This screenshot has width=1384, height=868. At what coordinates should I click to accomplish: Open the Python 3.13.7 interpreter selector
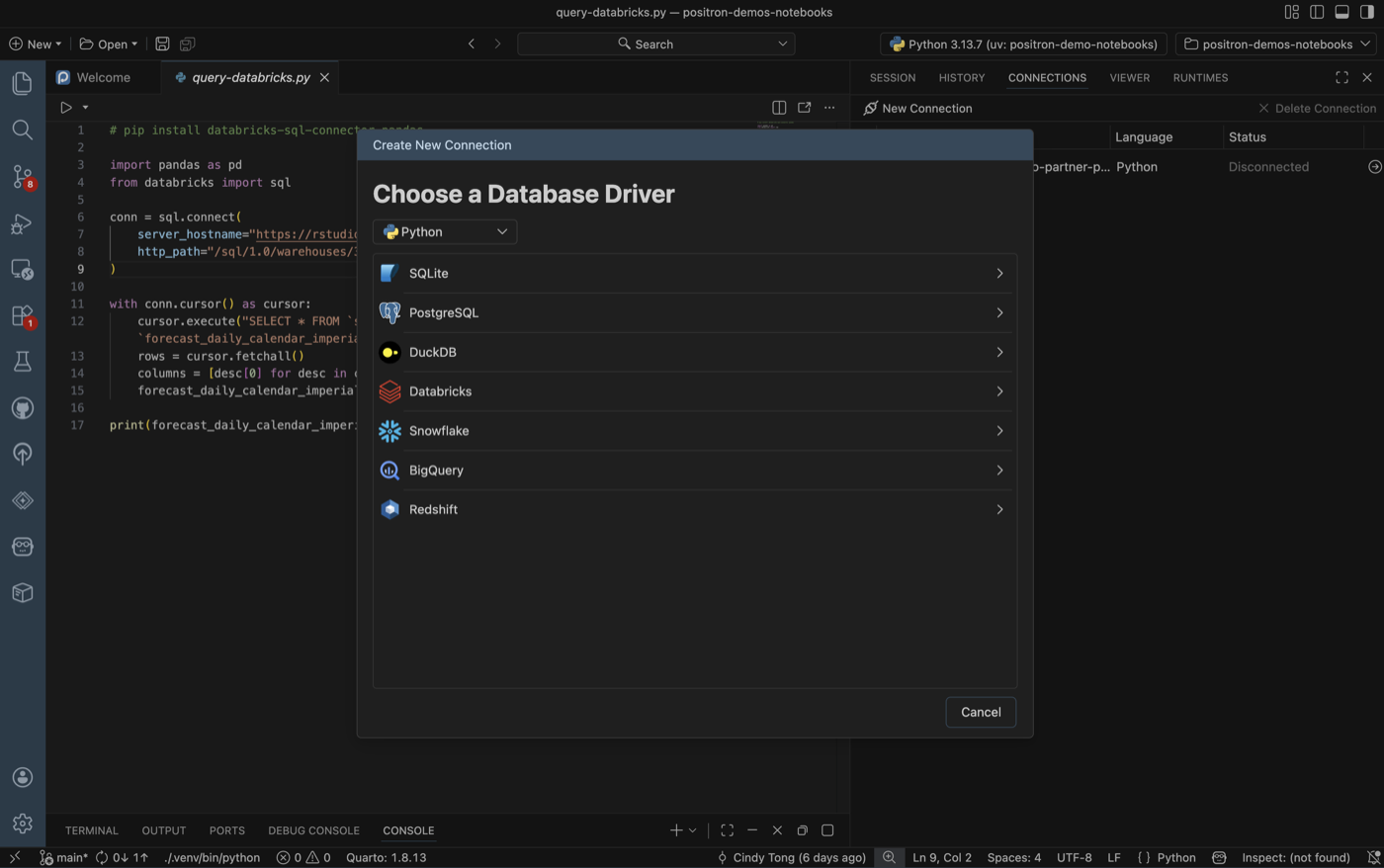[x=1023, y=43]
